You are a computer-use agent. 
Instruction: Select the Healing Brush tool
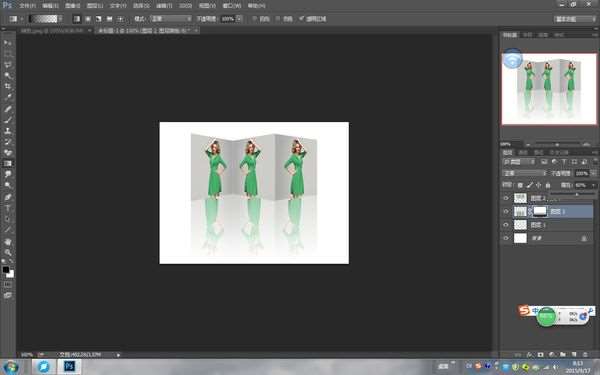[8, 109]
